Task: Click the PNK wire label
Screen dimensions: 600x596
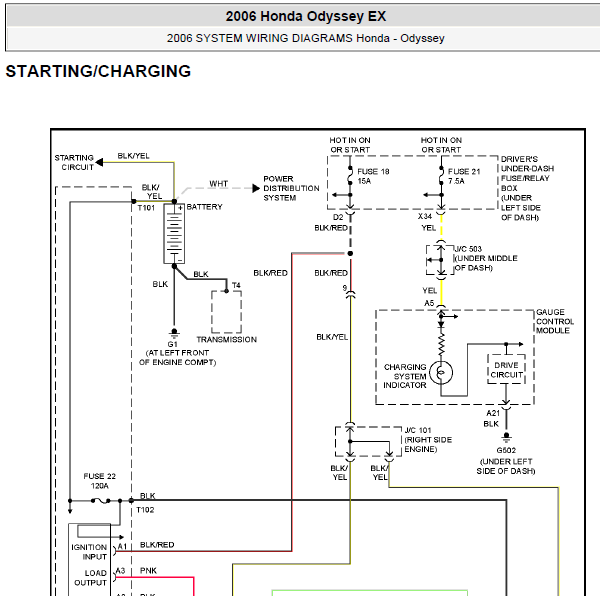Action: click(x=148, y=571)
